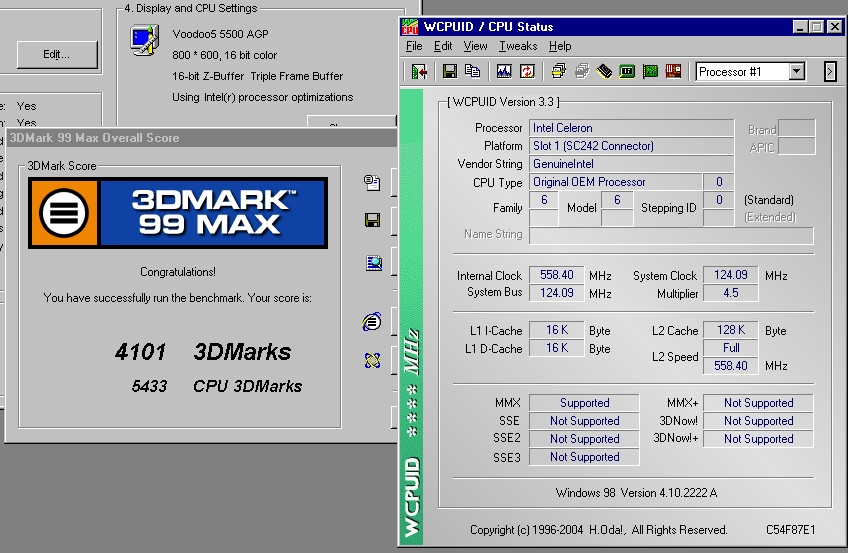Image resolution: width=848 pixels, height=553 pixels.
Task: Click the floppy disk save icon in WCPUID toolbar
Action: click(449, 71)
